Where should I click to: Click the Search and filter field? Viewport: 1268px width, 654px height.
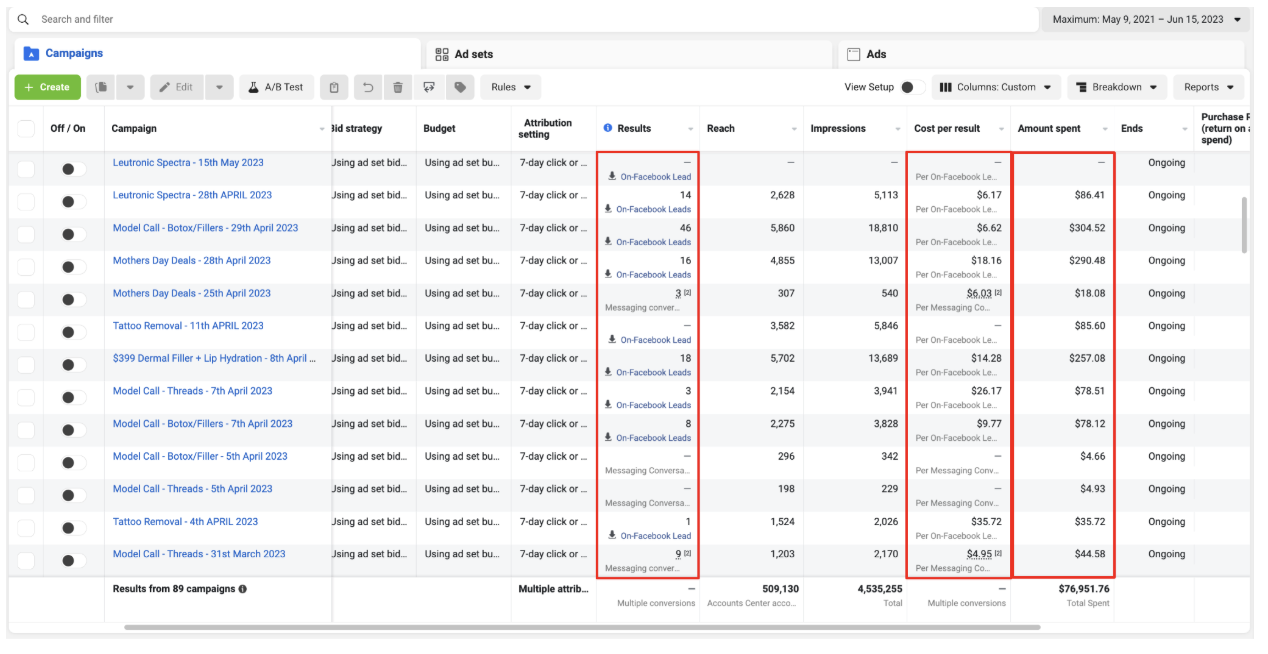point(525,19)
